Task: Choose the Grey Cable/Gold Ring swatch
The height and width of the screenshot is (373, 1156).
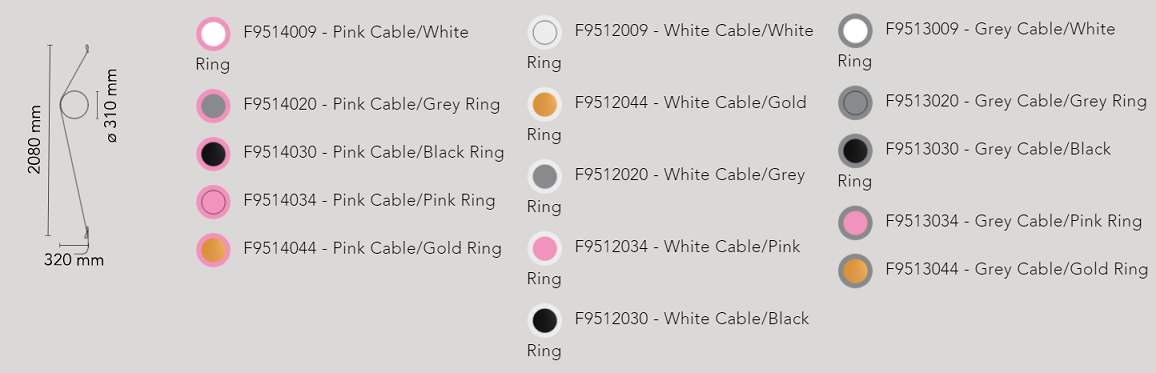Action: (855, 271)
